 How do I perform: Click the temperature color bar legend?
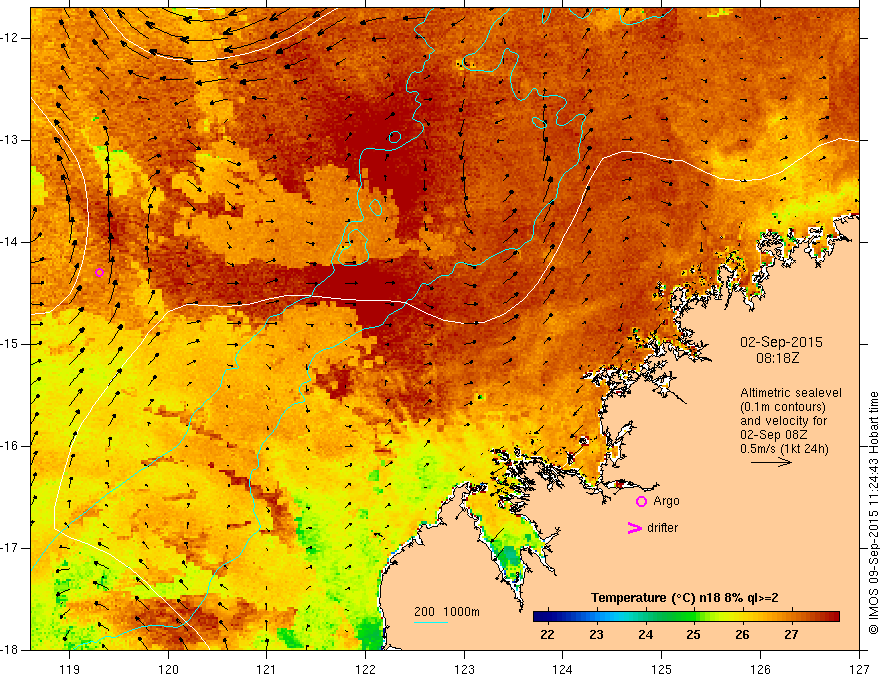coord(686,617)
